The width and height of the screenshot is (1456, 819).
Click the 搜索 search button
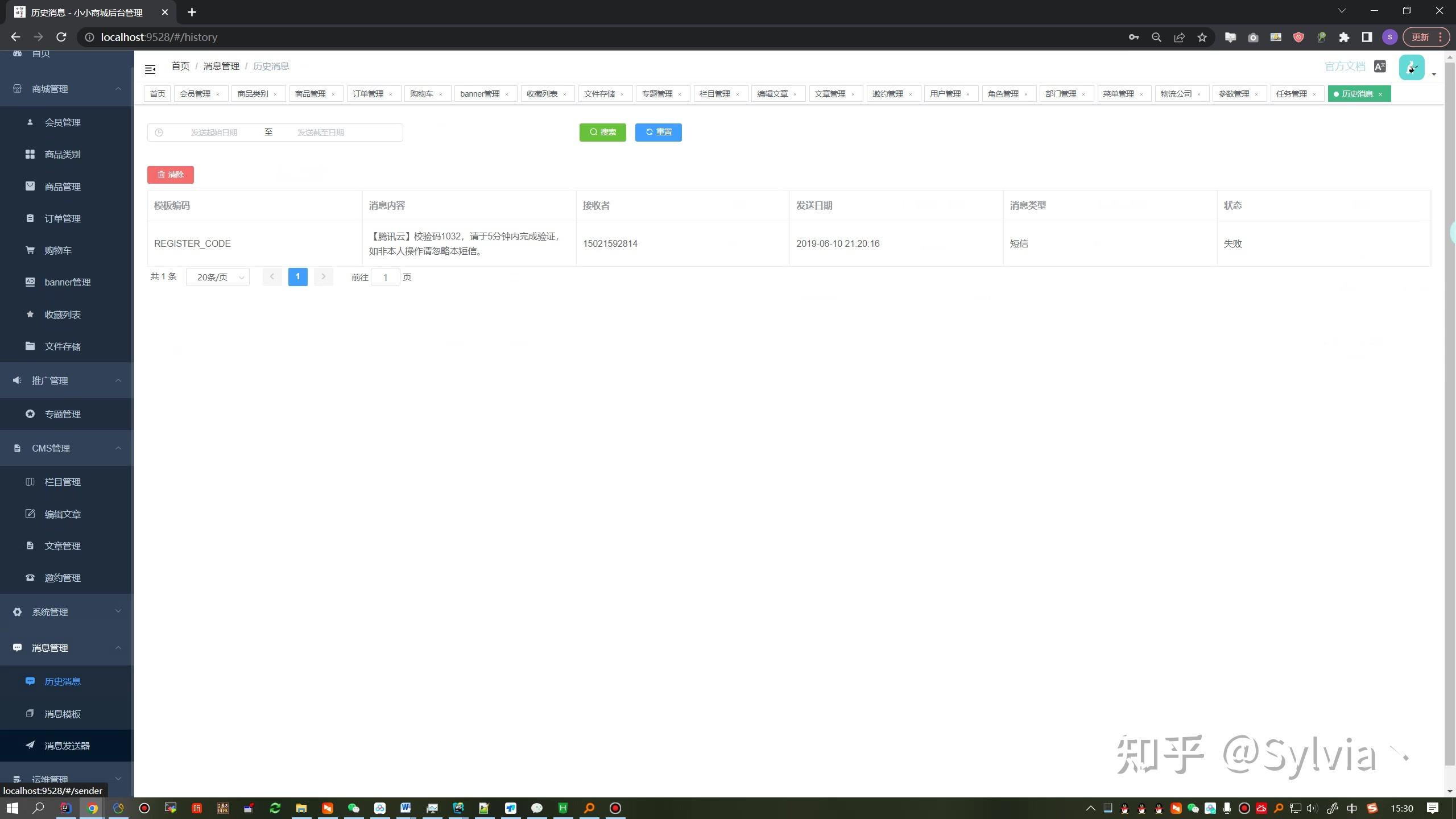tap(602, 132)
